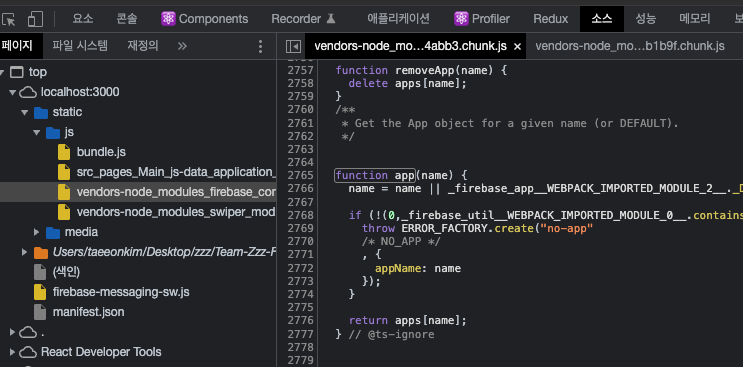The image size is (743, 367).
Task: Click the return apps[name] statement
Action: [x=408, y=321]
